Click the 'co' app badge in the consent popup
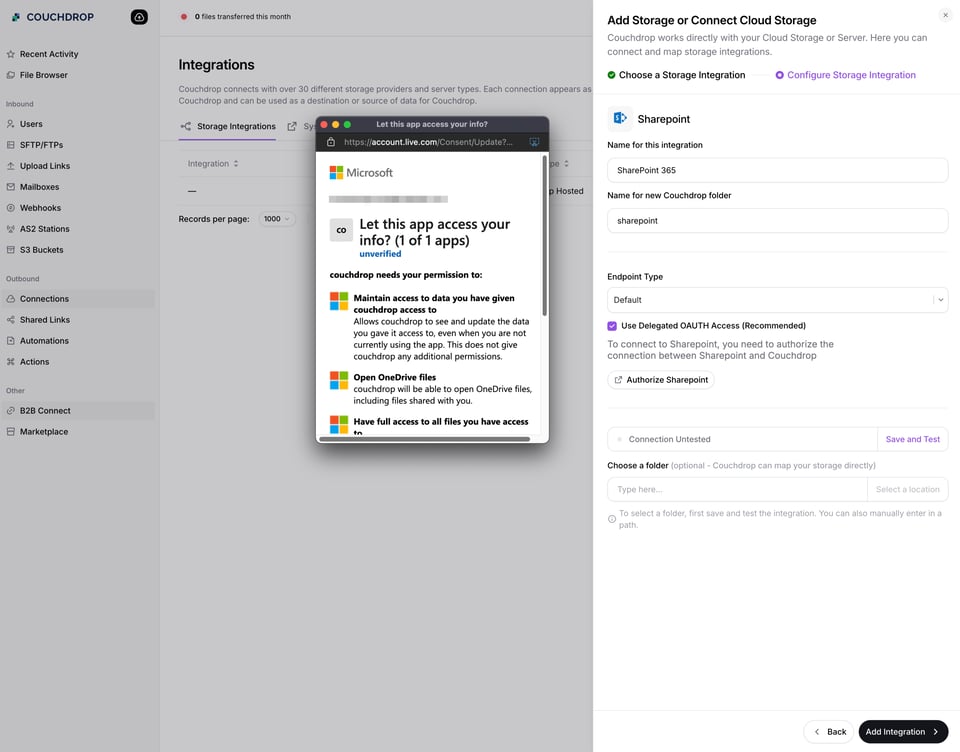This screenshot has width=960, height=752. click(341, 230)
